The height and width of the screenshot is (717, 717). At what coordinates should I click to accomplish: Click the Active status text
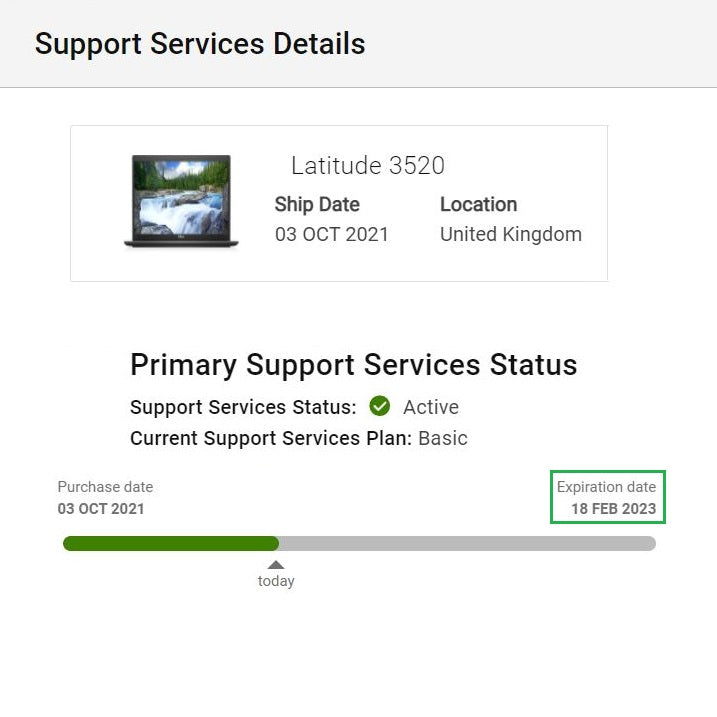431,407
